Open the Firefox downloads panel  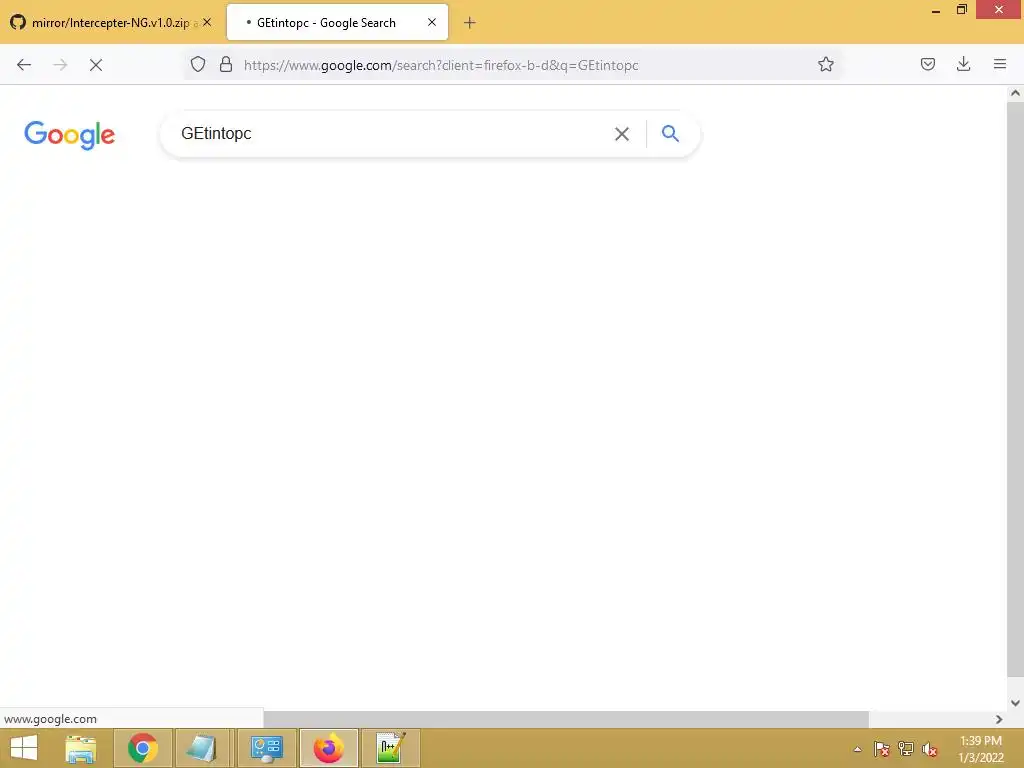coord(963,64)
